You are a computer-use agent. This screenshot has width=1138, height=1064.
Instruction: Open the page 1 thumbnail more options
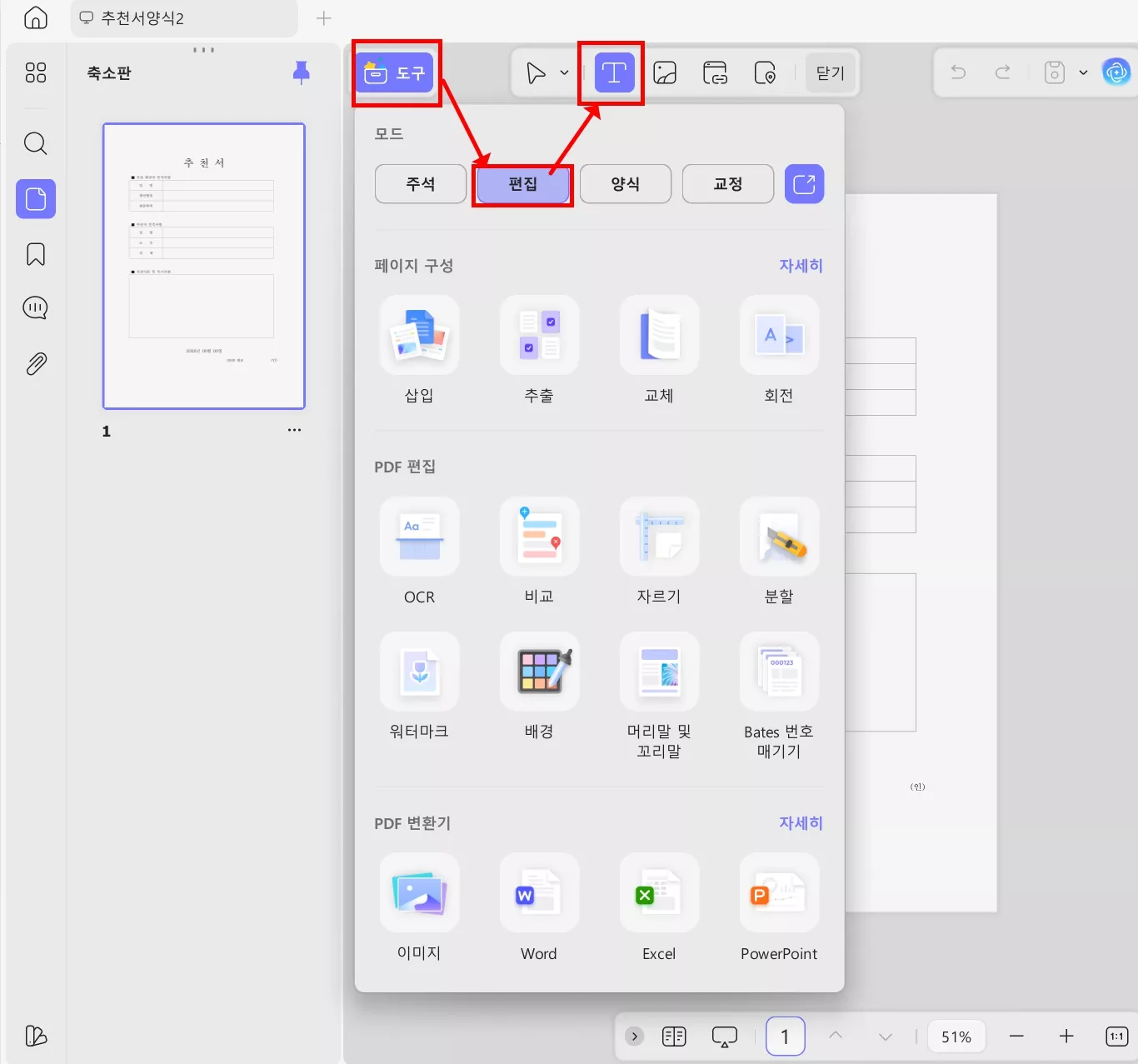(294, 430)
